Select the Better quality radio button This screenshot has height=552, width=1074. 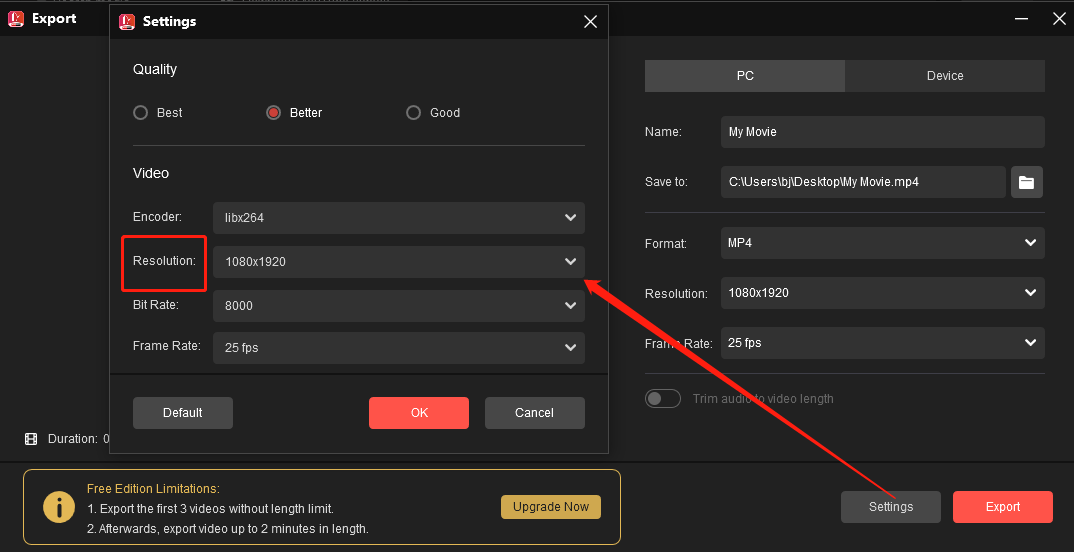coord(273,113)
